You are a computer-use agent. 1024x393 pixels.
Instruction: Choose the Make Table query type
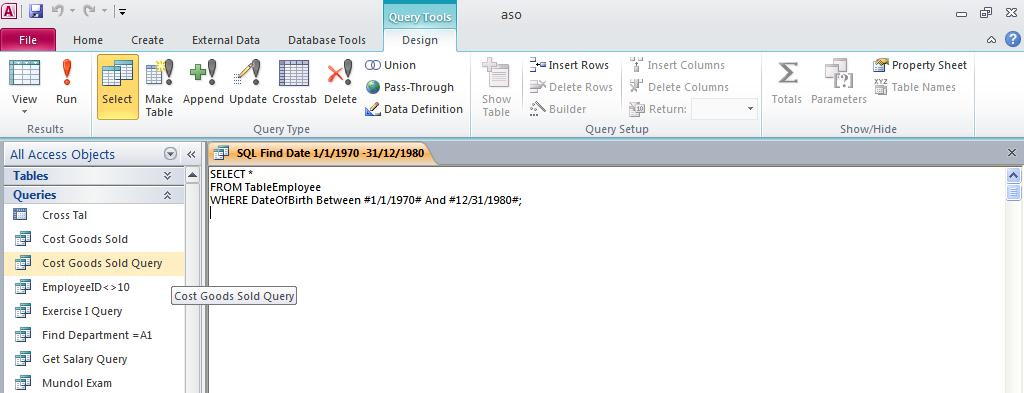tap(159, 87)
